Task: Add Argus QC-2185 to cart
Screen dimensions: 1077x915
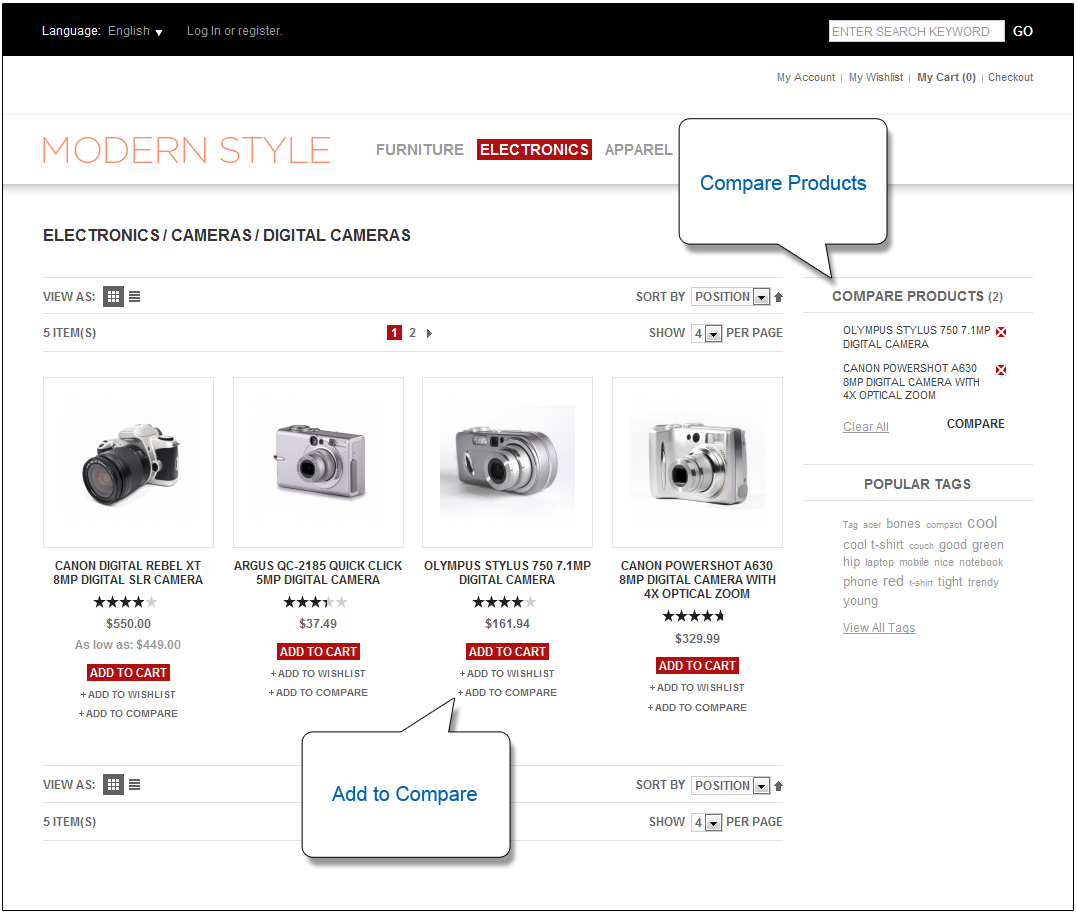Action: [318, 651]
